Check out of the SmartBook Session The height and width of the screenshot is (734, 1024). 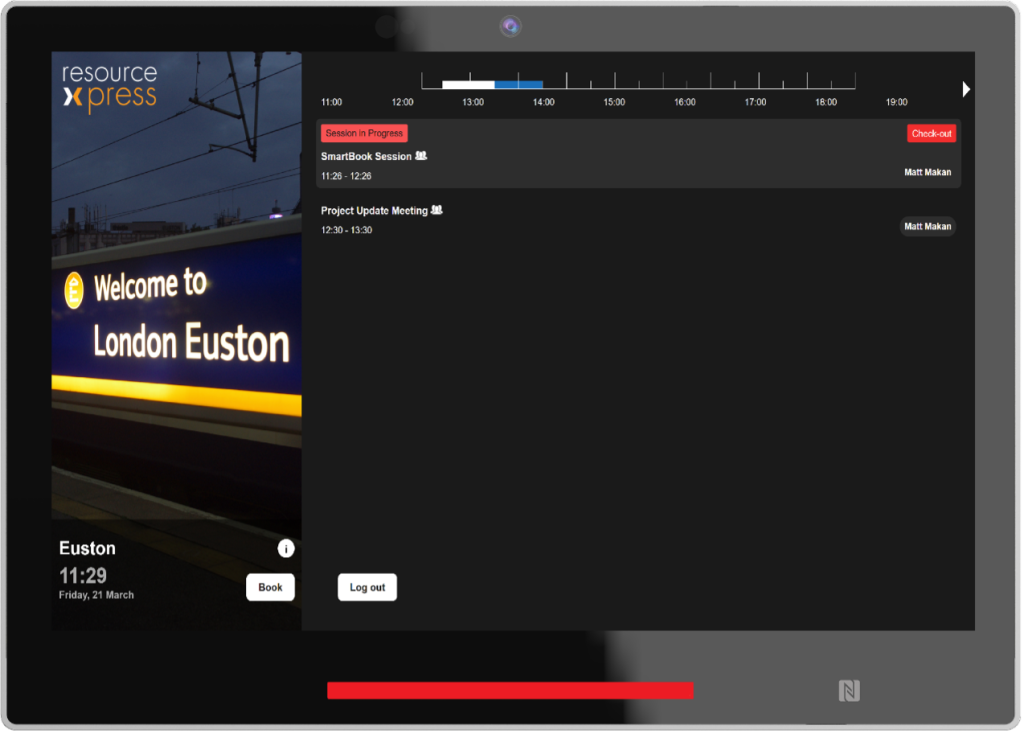pyautogui.click(x=931, y=134)
